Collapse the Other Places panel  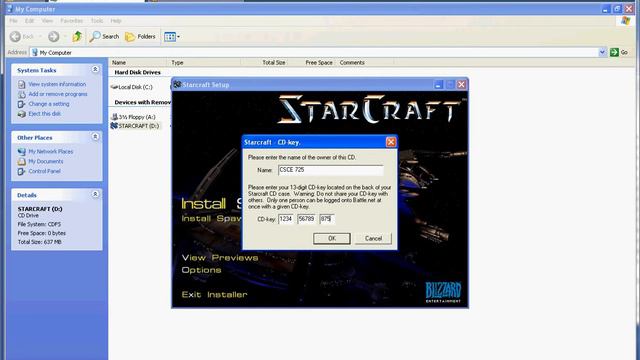click(x=95, y=137)
